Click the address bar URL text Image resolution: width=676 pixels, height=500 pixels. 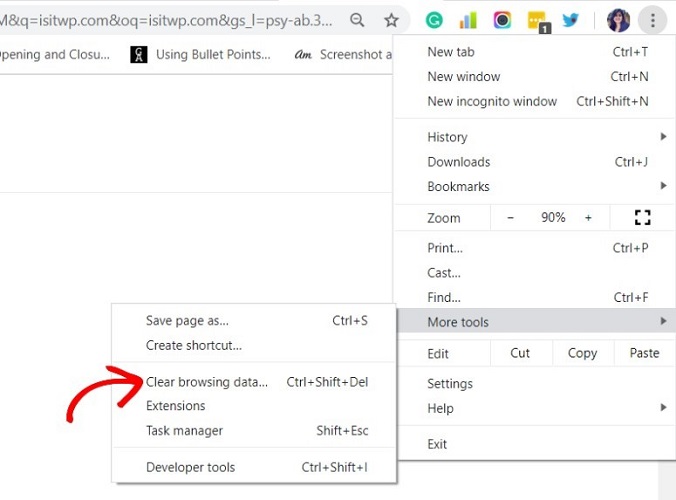[x=166, y=20]
